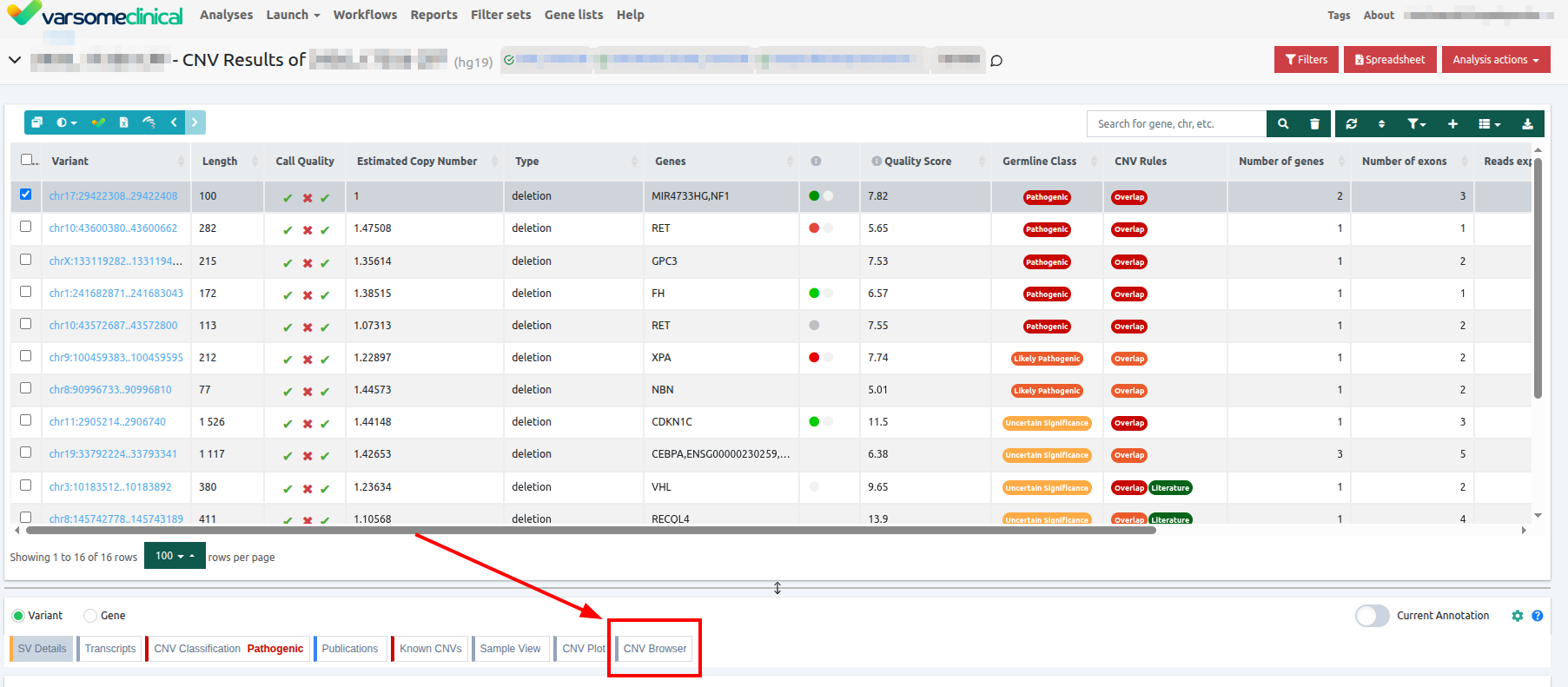Uncheck the chr17:29422308 row checkbox
Screen dimensions: 1568x687
click(26, 195)
